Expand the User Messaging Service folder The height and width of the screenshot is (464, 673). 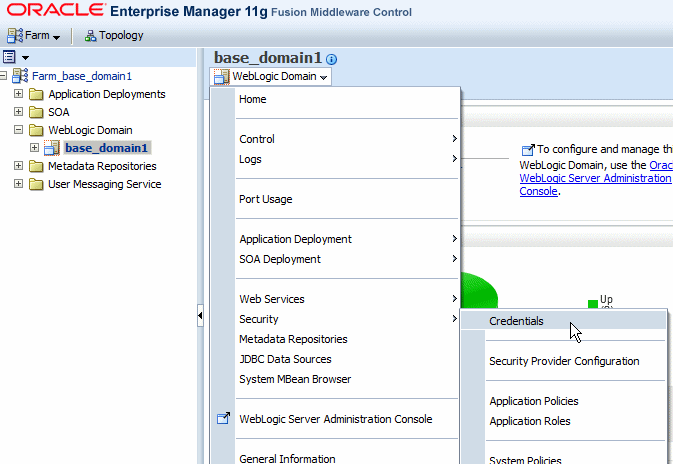(x=18, y=184)
